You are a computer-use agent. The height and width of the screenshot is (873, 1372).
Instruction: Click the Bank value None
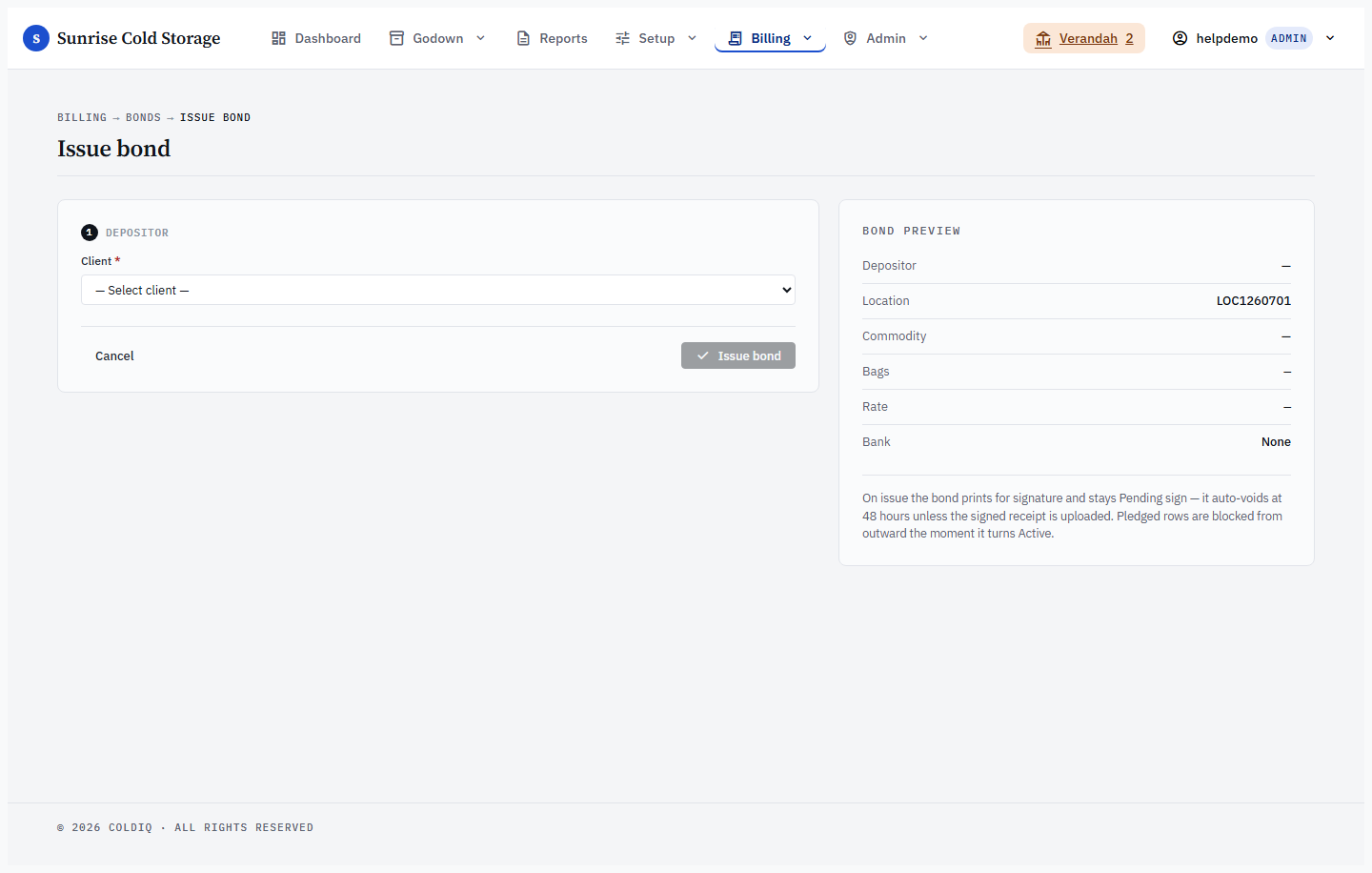1276,441
